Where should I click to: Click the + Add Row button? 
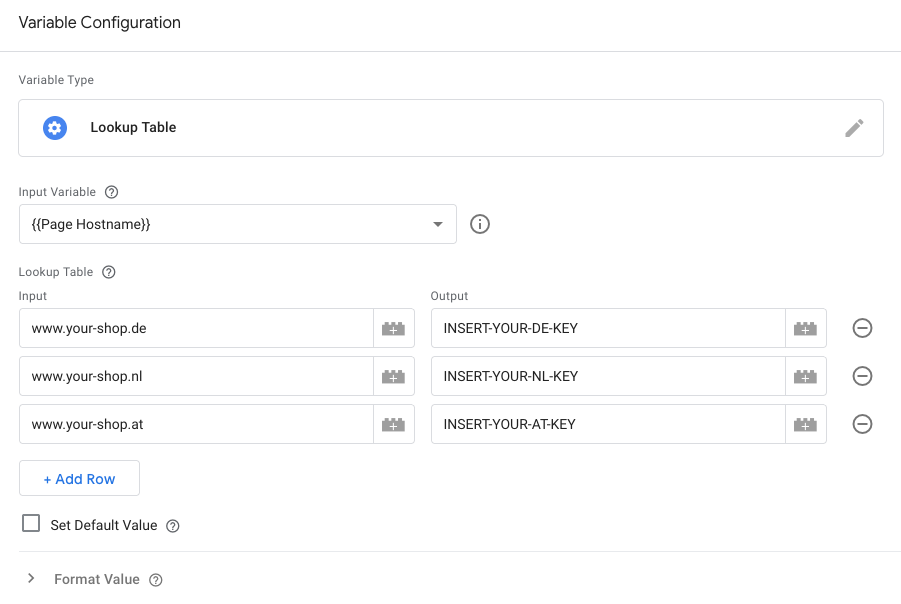79,478
